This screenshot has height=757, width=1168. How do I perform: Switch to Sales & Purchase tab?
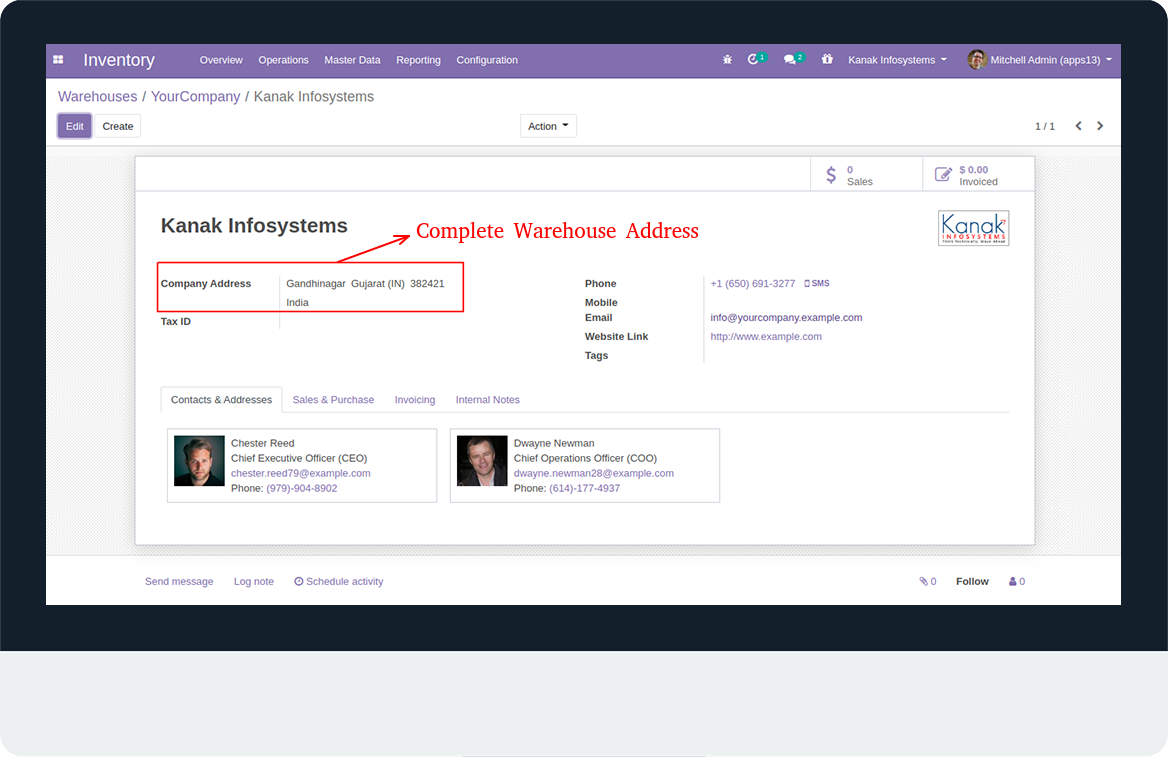333,399
